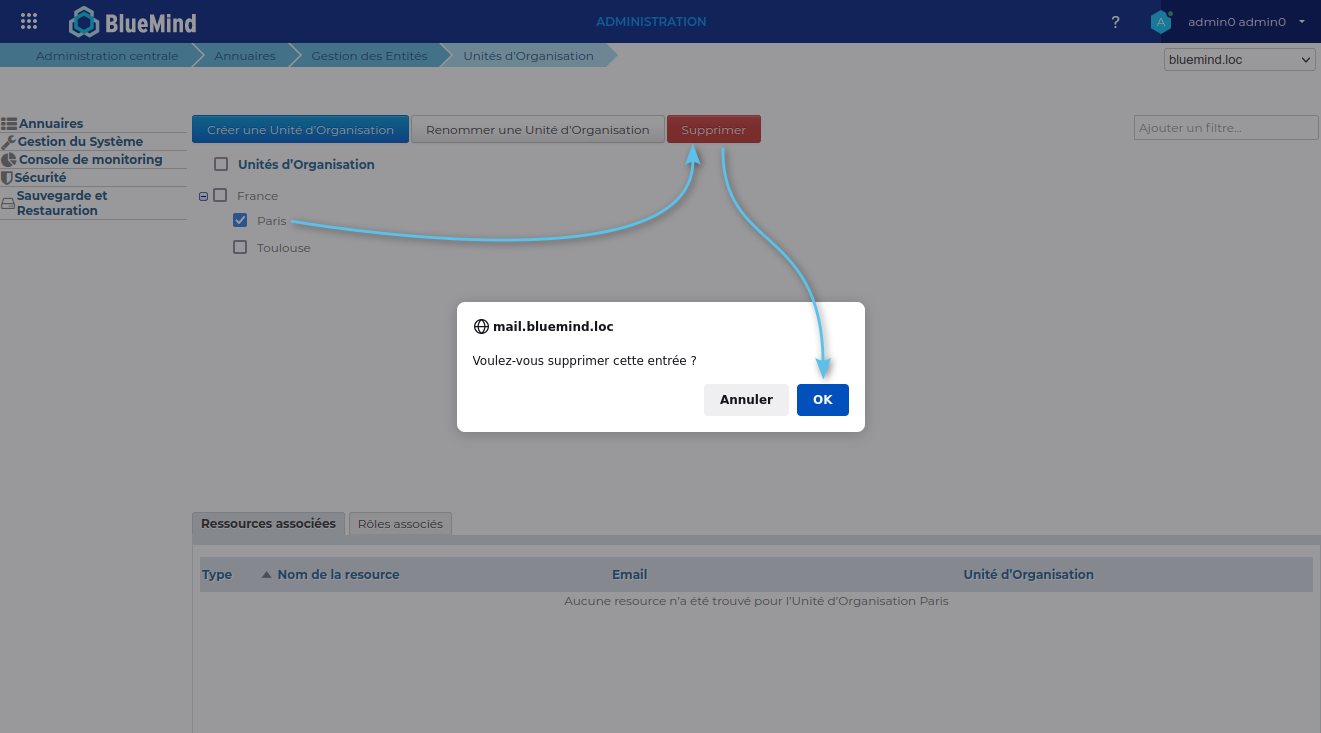
Task: Click the Gestion du Système wrench icon
Action: [9, 142]
